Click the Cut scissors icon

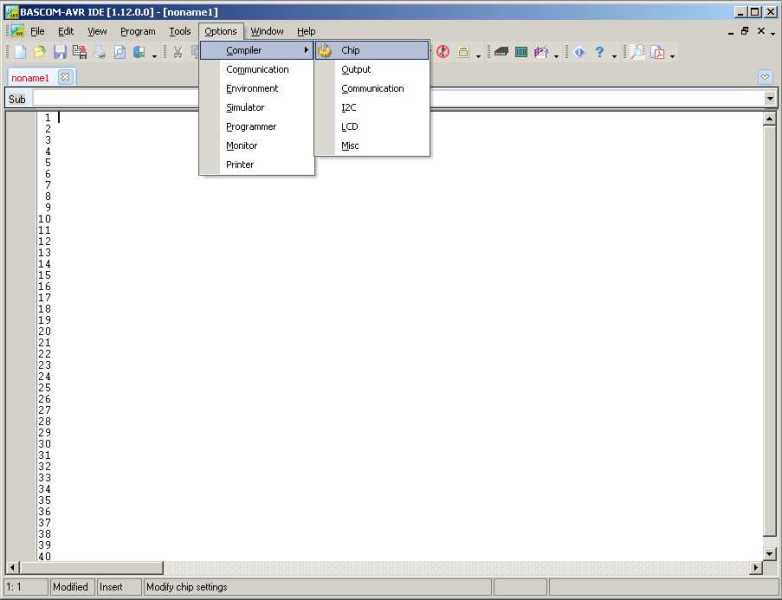178,51
